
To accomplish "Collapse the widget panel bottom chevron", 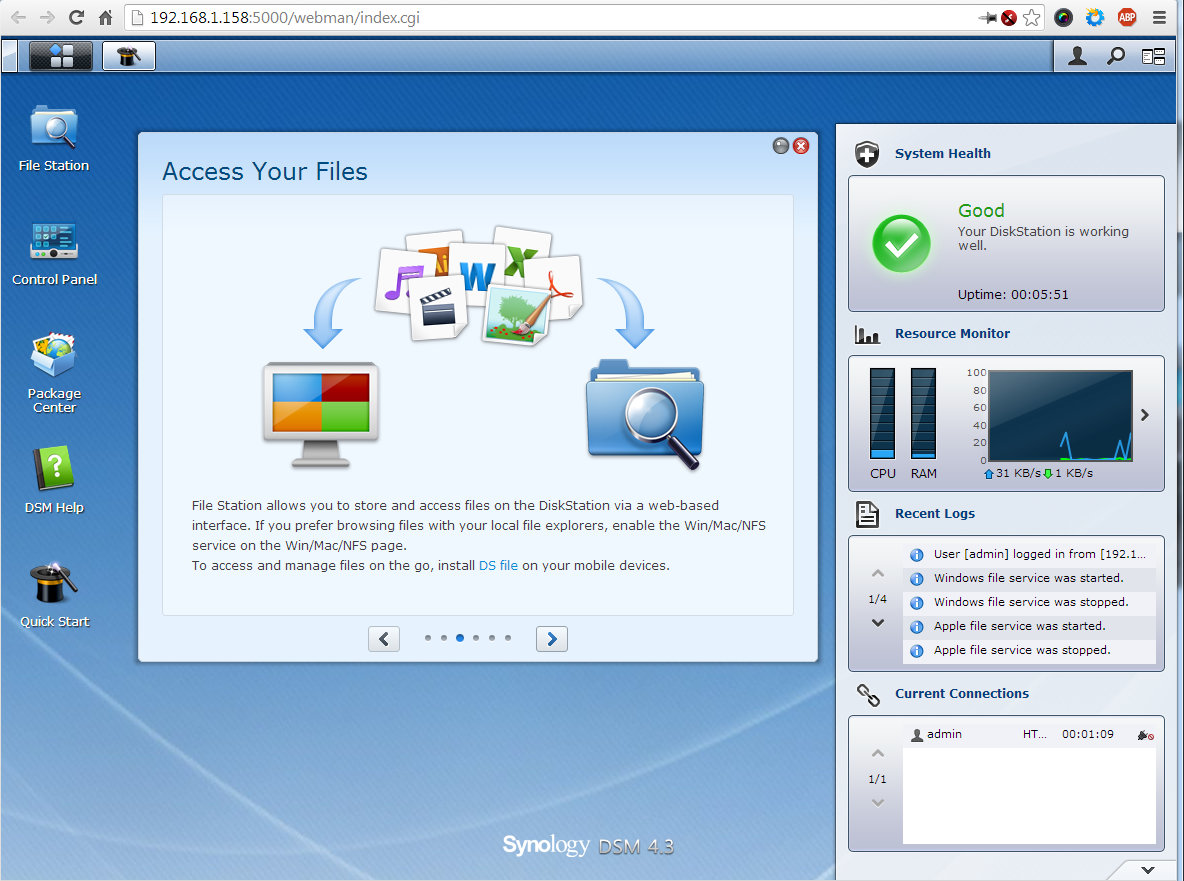I will click(1147, 870).
